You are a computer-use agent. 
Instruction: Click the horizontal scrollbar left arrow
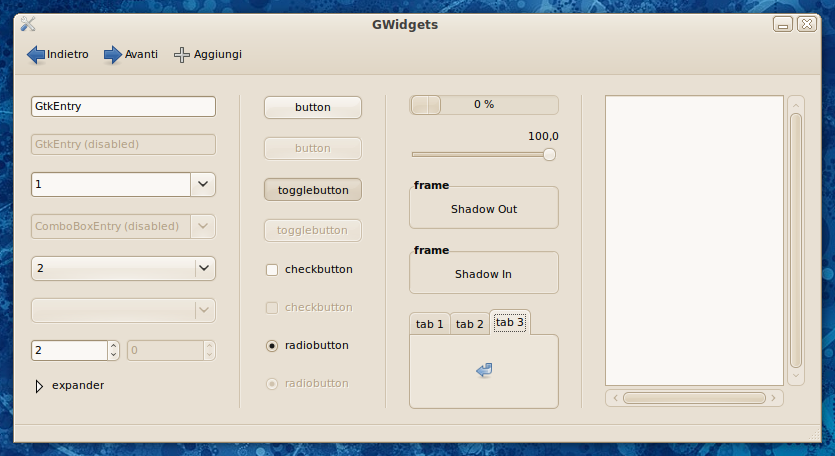pos(615,398)
